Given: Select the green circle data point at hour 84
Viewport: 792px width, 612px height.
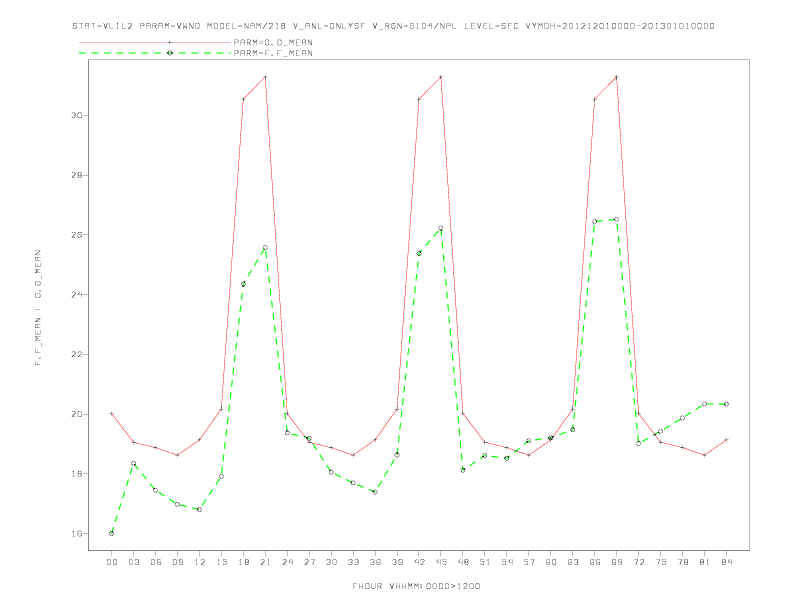Looking at the screenshot, I should pyautogui.click(x=726, y=404).
